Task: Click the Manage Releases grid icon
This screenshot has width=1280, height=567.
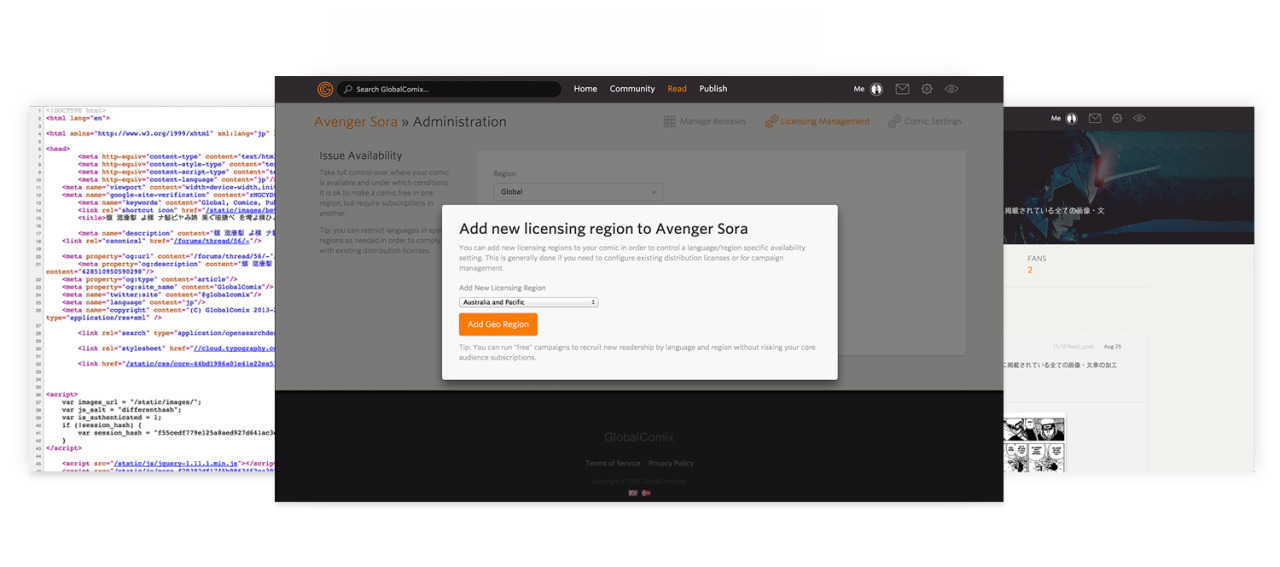Action: pyautogui.click(x=669, y=122)
